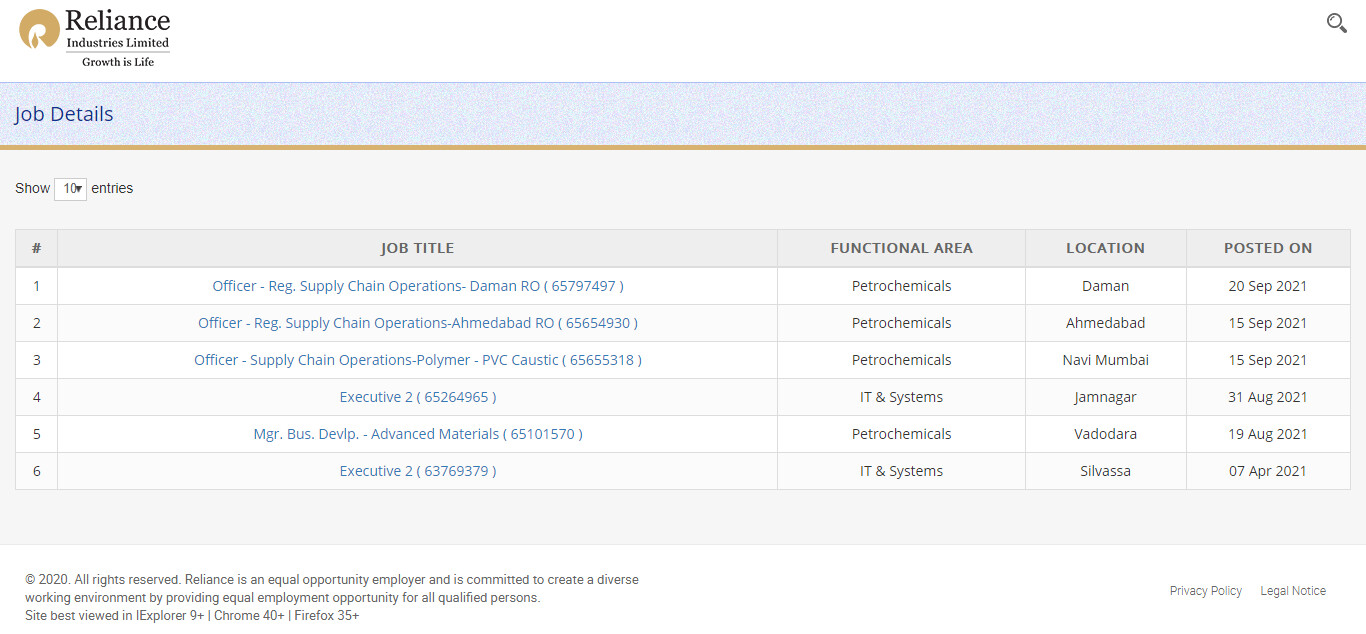Open Executive 2 job 65264965

tap(417, 397)
